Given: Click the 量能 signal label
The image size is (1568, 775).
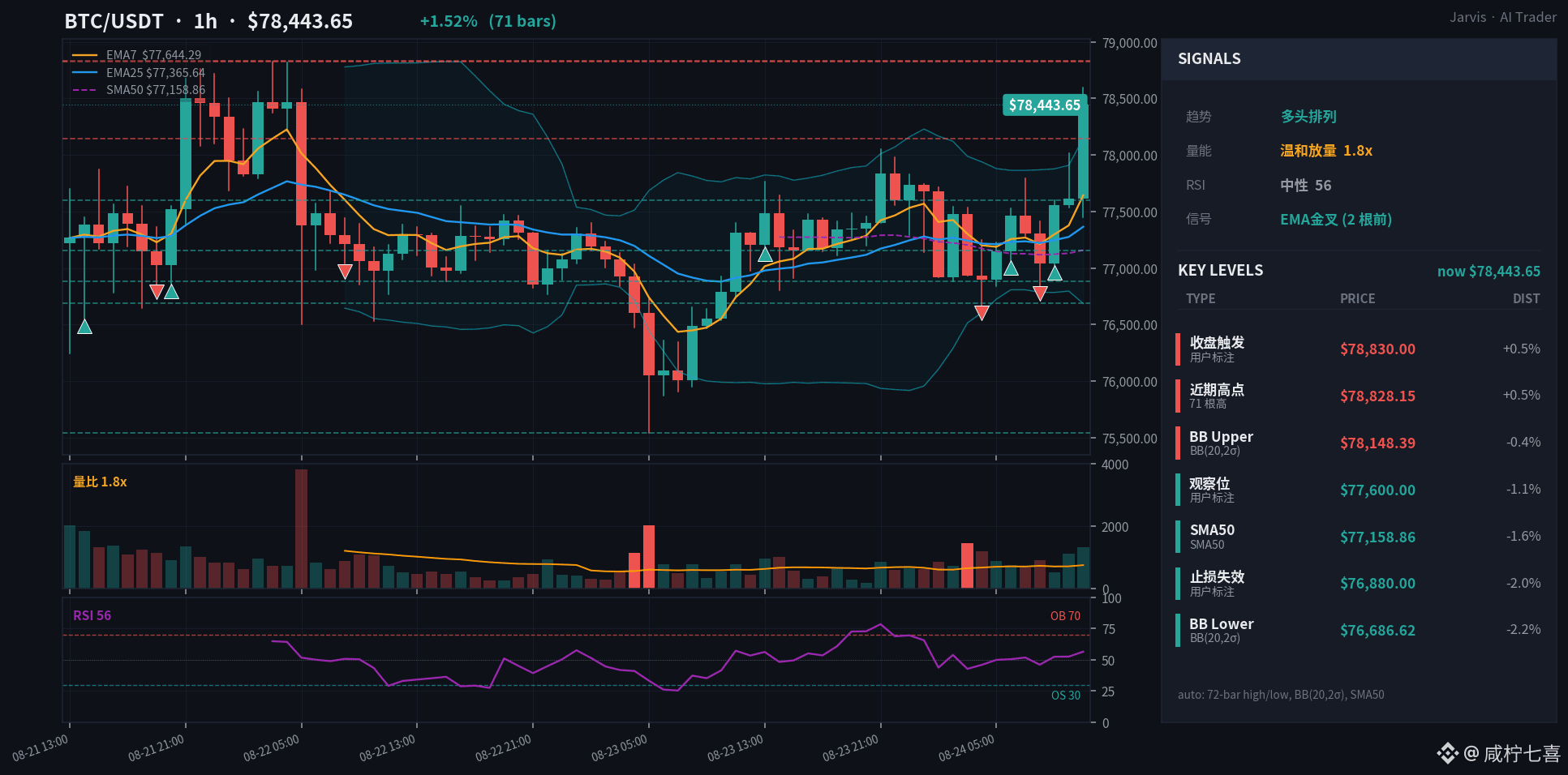Looking at the screenshot, I should (1198, 151).
